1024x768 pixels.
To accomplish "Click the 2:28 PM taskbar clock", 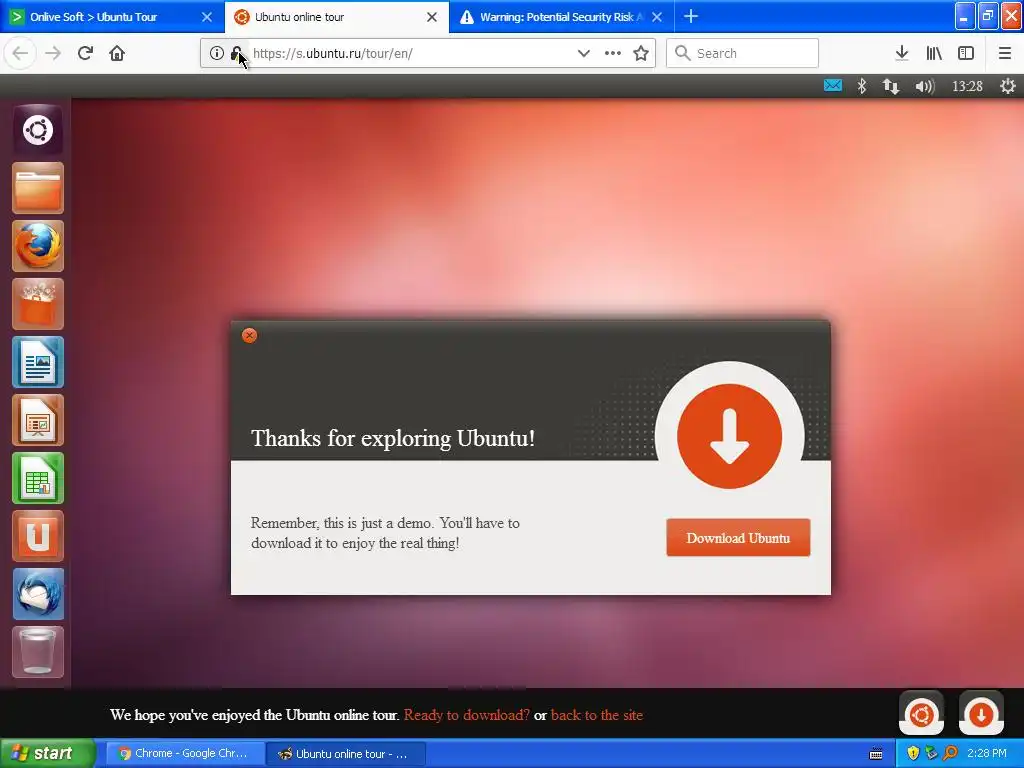I will [987, 753].
